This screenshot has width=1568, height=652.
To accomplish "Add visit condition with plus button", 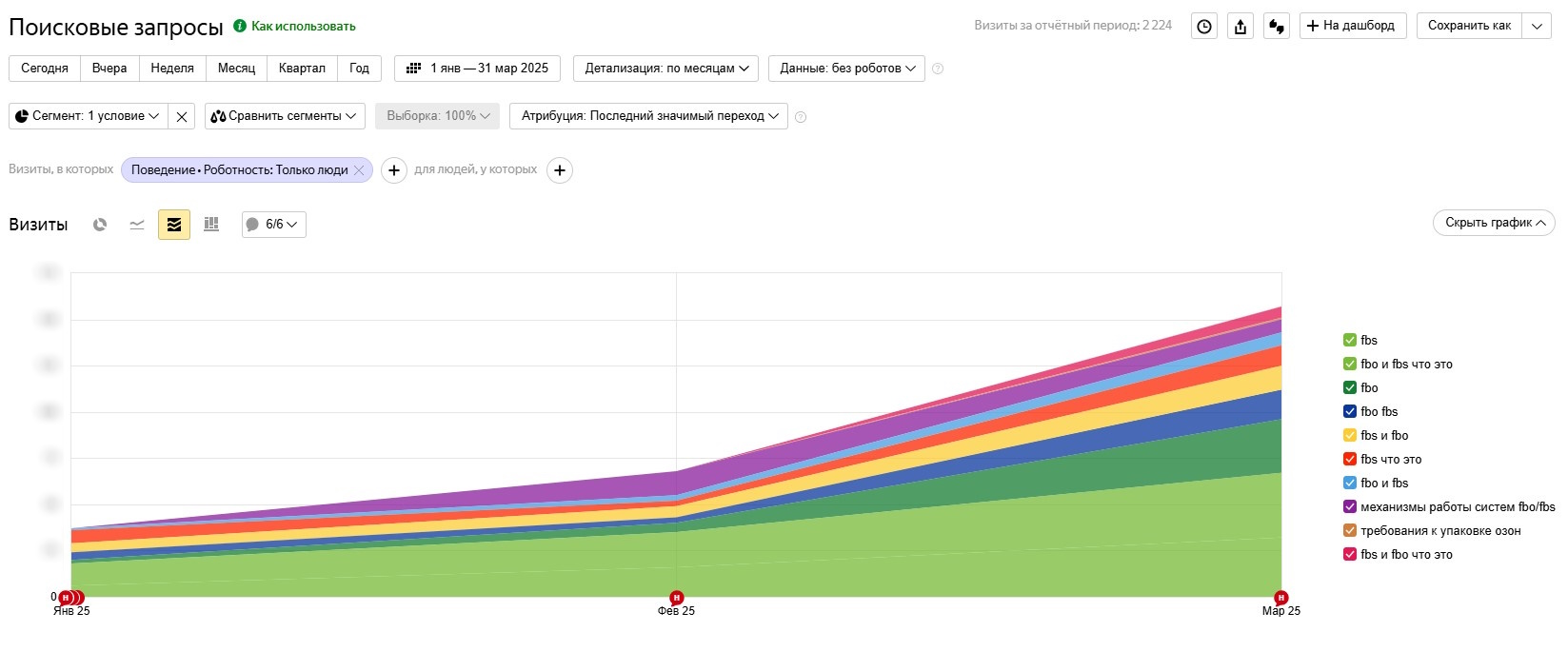I will tap(394, 170).
